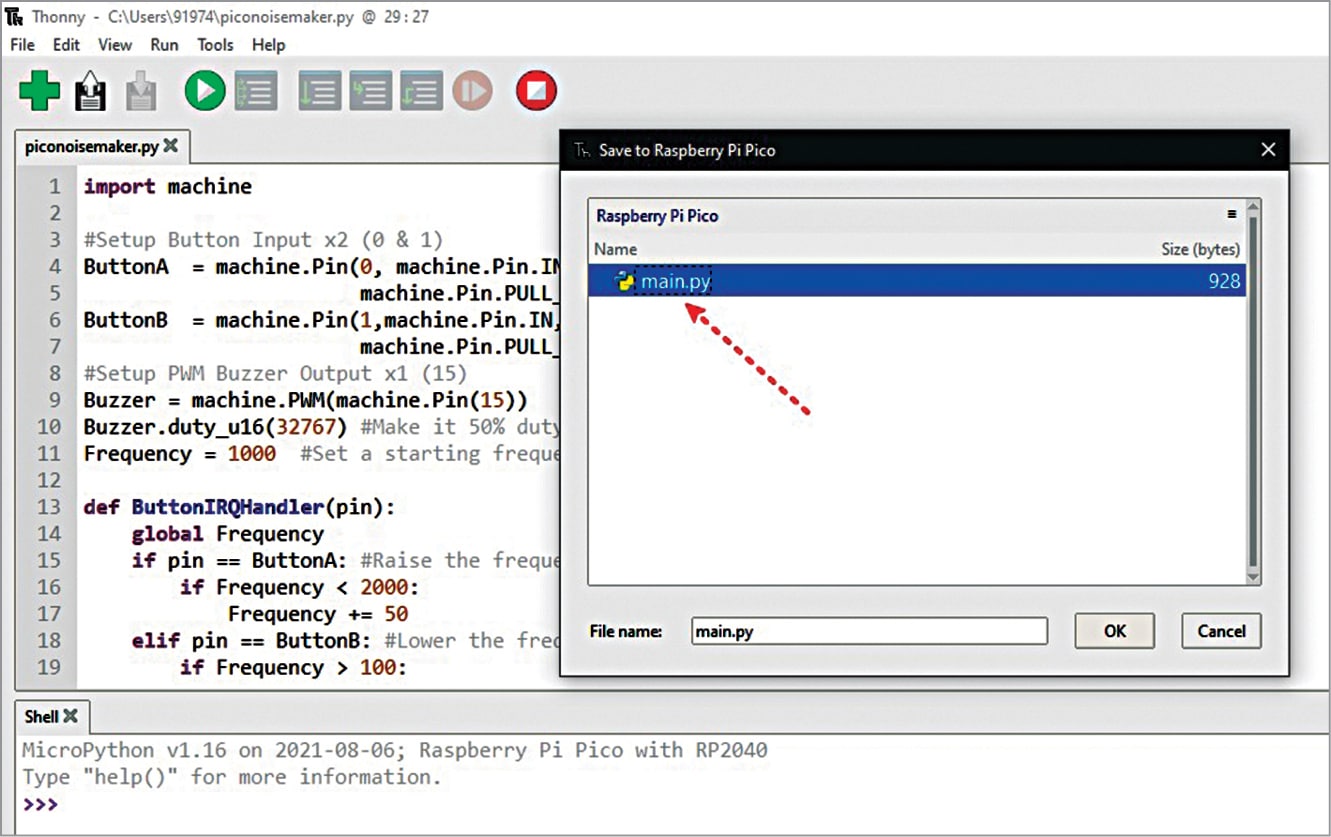Image resolution: width=1331 pixels, height=837 pixels.
Task: Create a new file with the green plus icon
Action: [x=38, y=90]
